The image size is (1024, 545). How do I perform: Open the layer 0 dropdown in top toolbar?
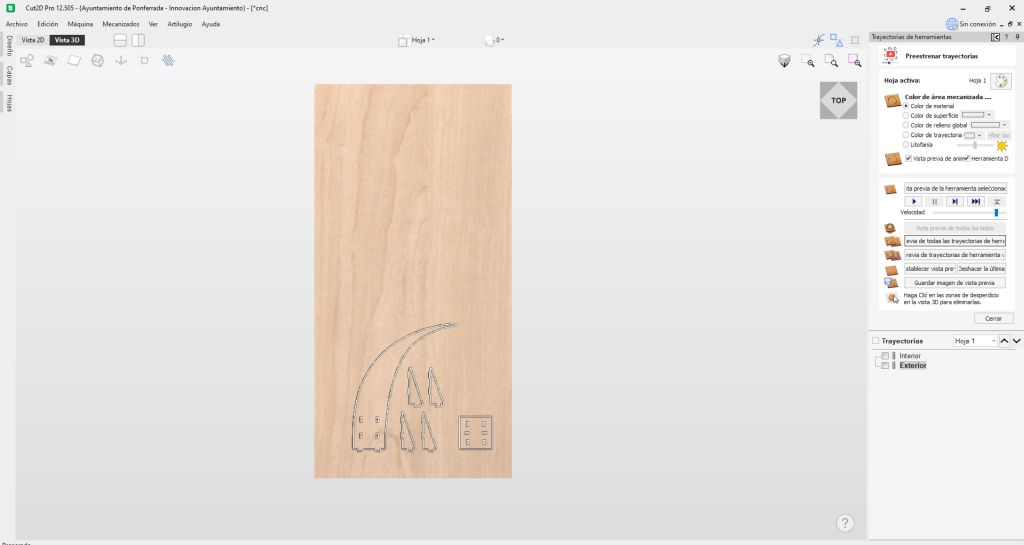click(495, 40)
